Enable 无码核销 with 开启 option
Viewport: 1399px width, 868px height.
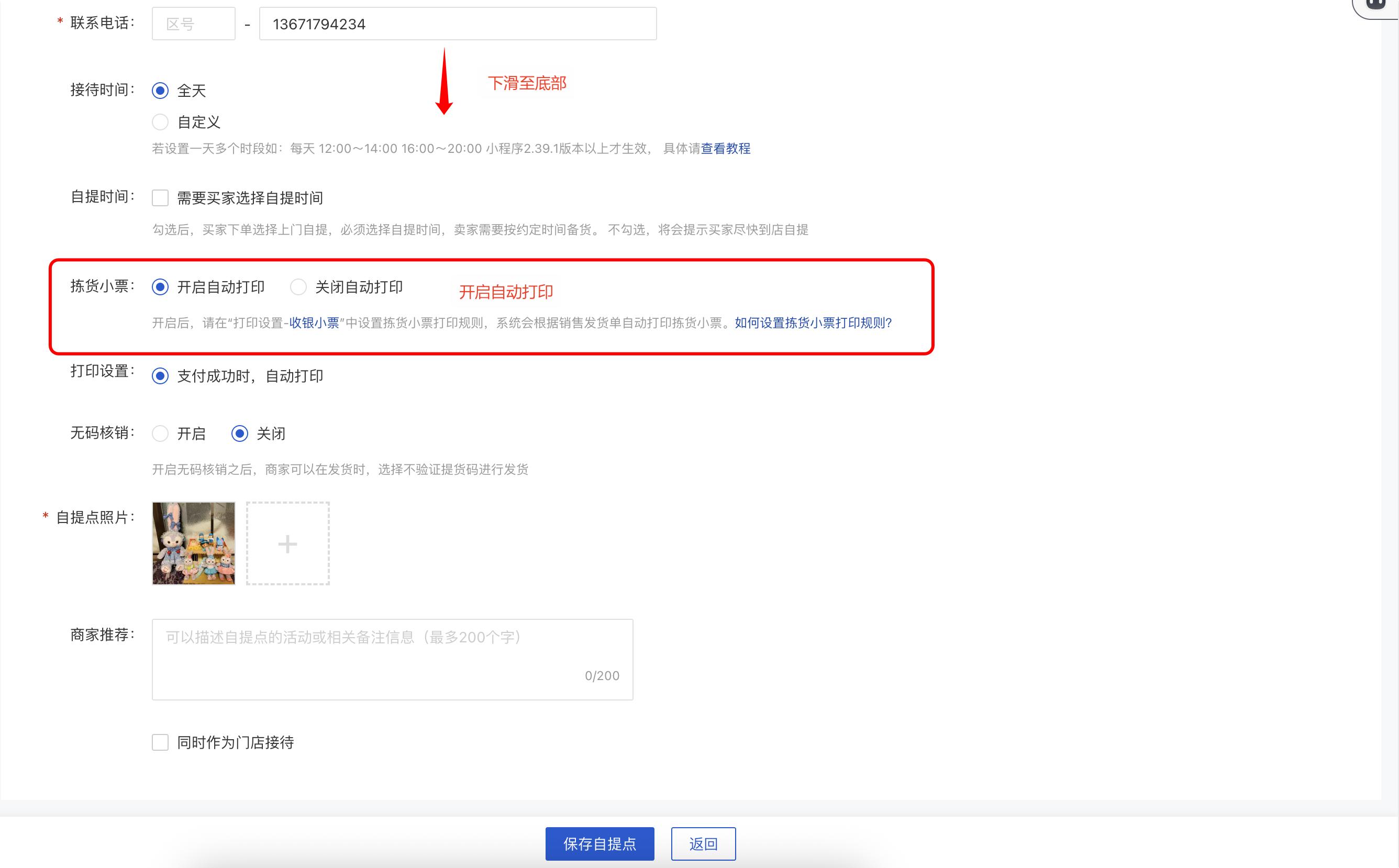(x=160, y=433)
